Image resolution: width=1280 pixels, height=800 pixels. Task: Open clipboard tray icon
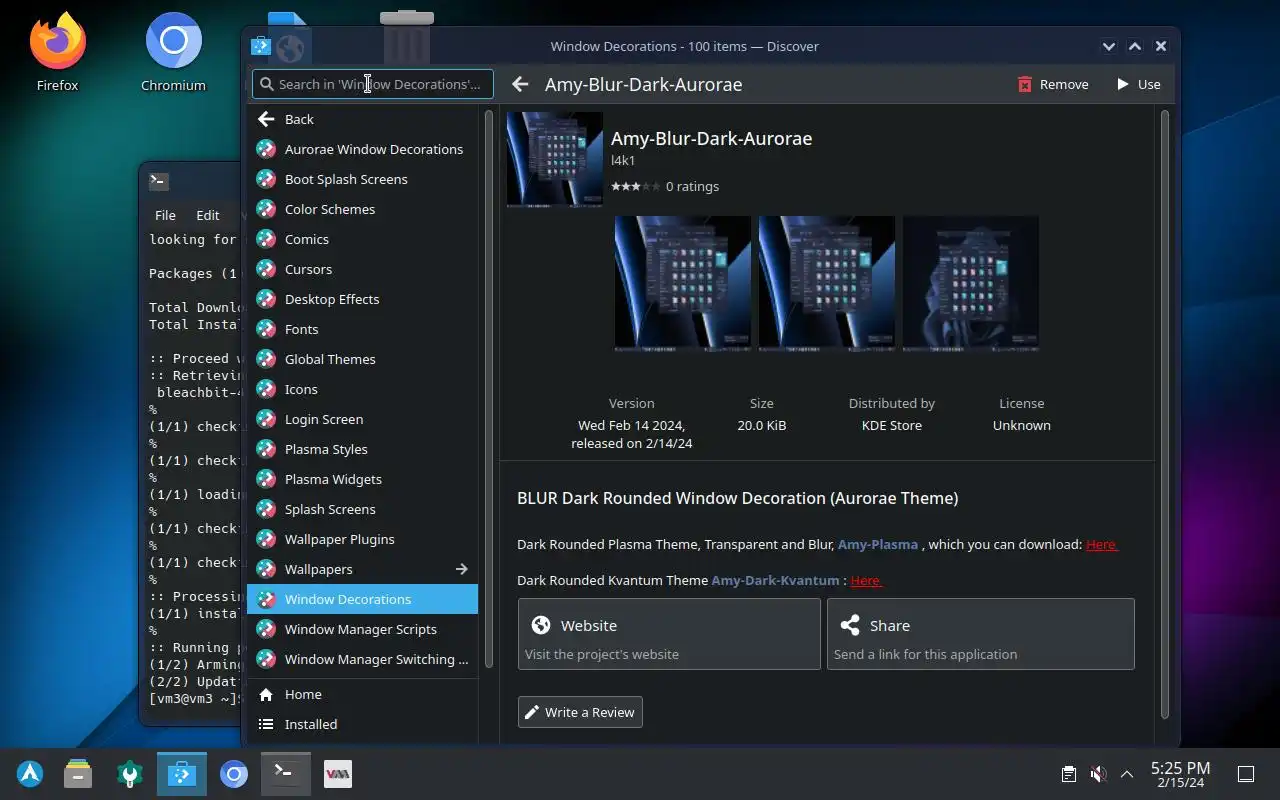point(1069,774)
